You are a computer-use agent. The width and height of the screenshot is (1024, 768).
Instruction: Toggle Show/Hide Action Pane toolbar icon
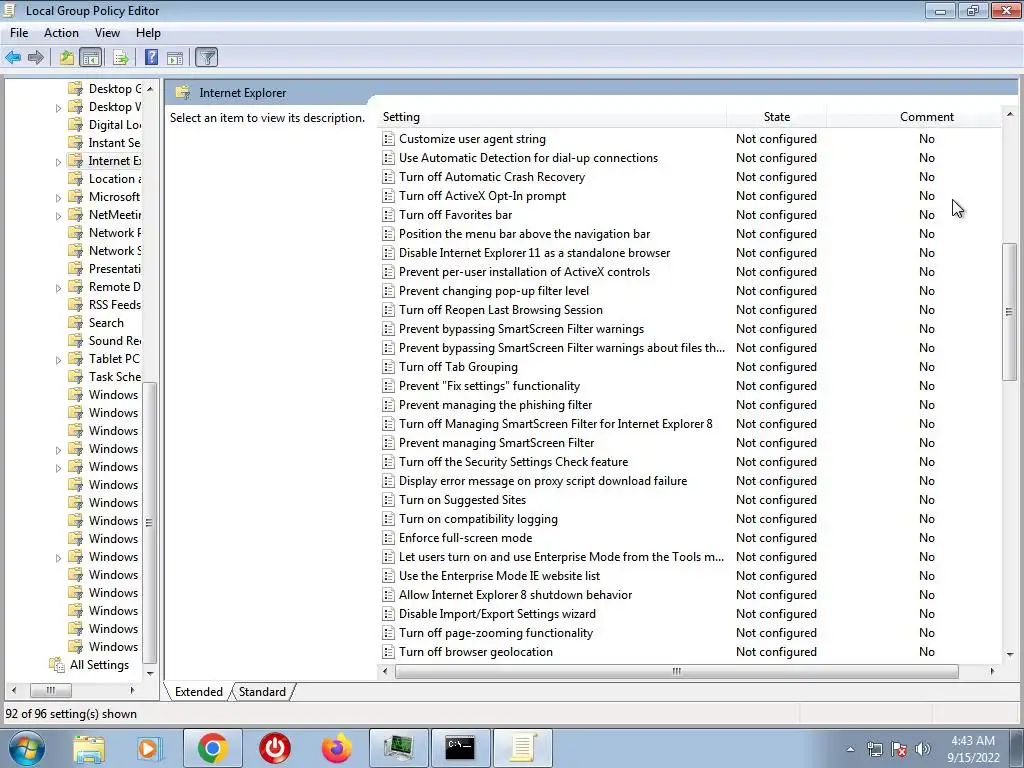tap(175, 57)
